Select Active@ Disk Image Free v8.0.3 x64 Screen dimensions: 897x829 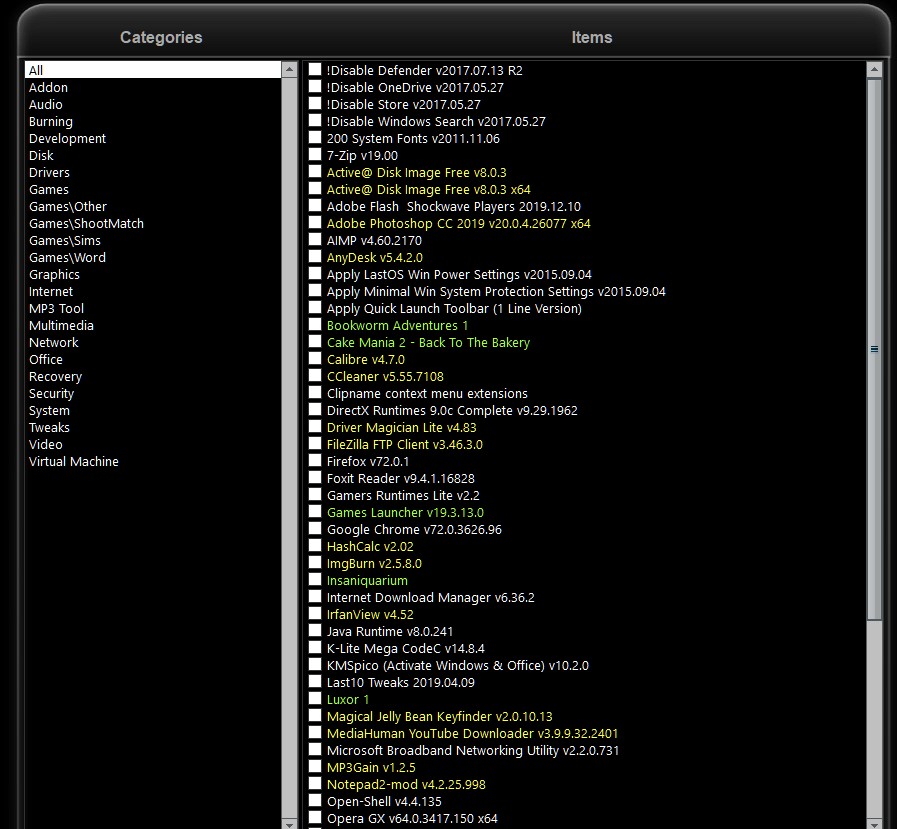pyautogui.click(x=428, y=189)
